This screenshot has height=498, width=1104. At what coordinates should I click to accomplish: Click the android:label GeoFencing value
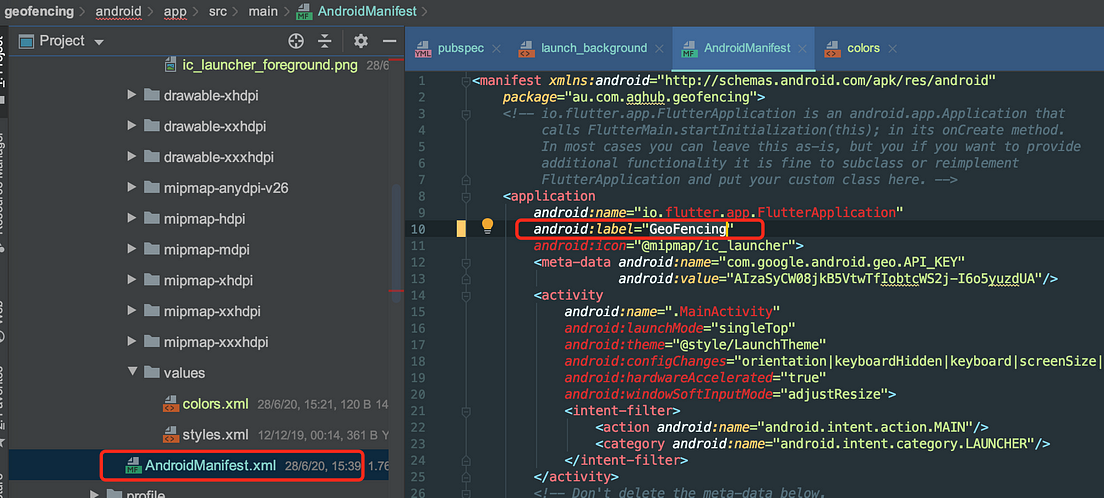pos(687,229)
